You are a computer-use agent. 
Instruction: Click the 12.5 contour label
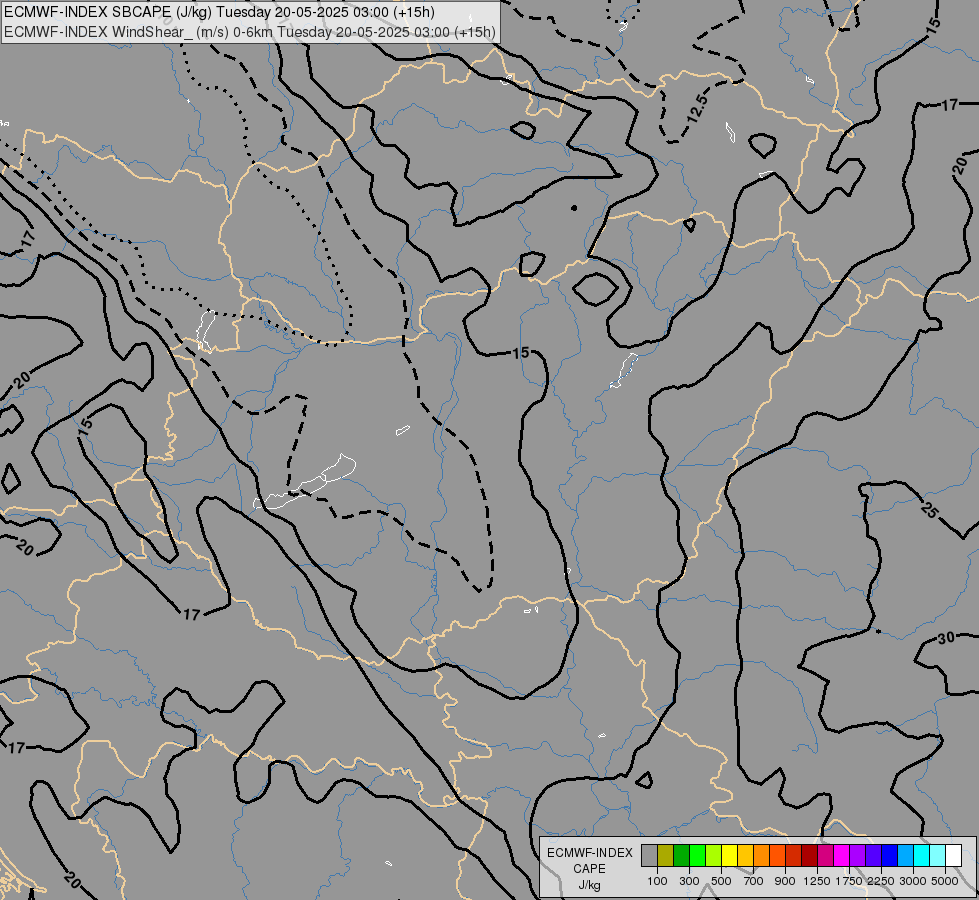click(697, 107)
